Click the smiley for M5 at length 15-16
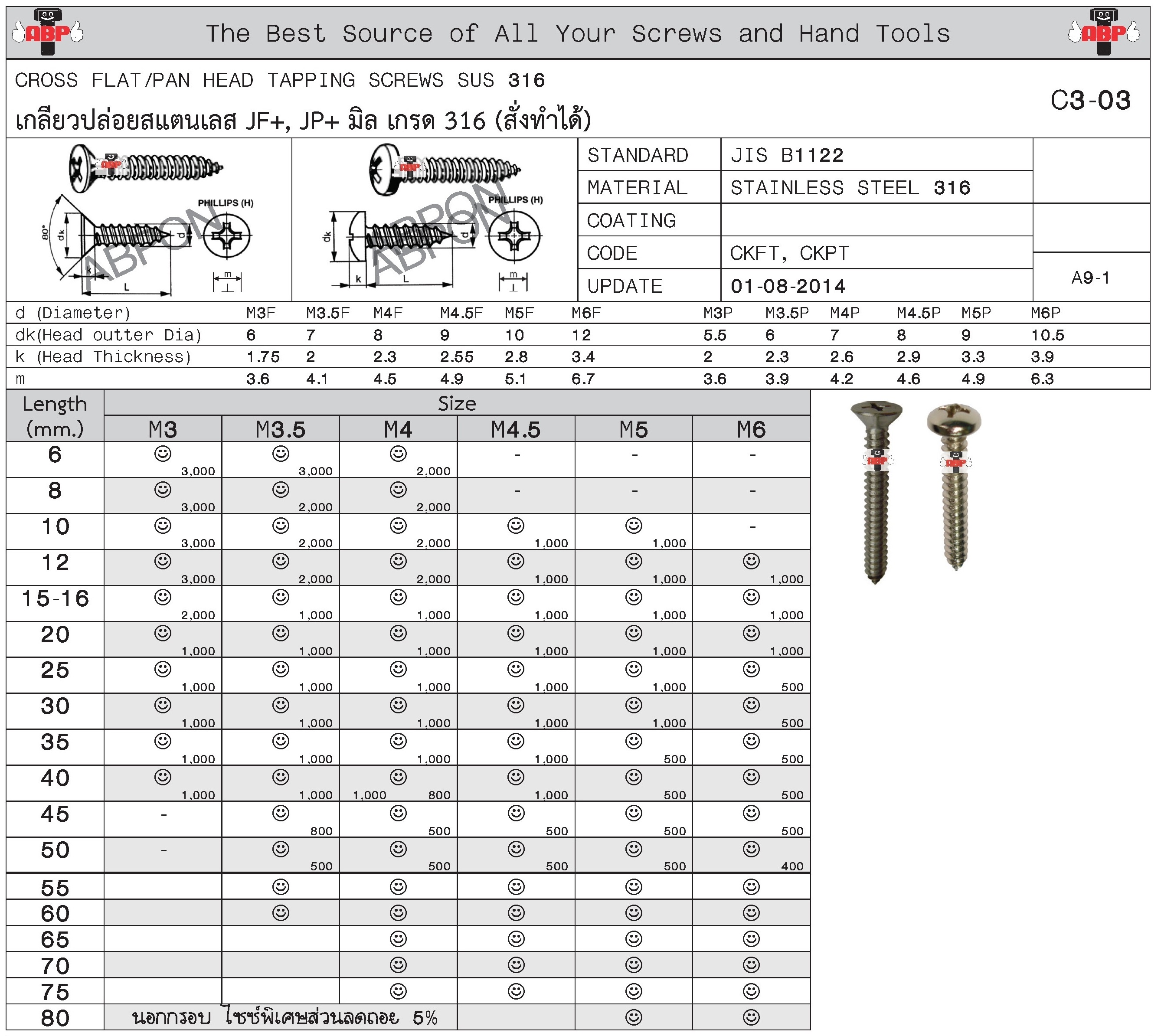The image size is (1161, 1036). tap(634, 597)
